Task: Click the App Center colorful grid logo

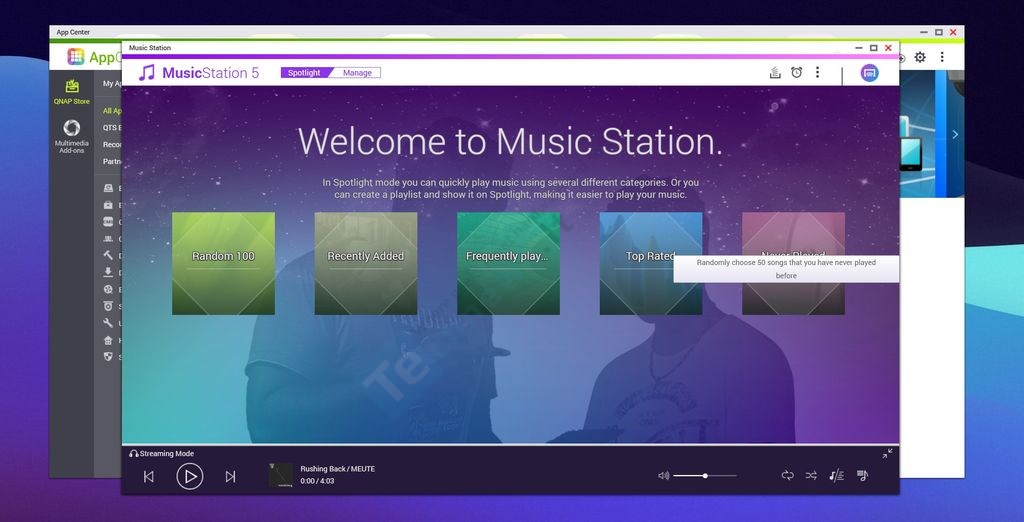Action: point(76,57)
